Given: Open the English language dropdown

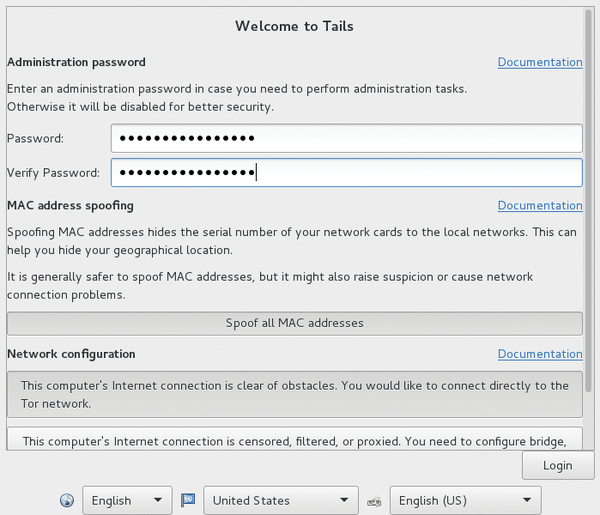Looking at the screenshot, I should coord(127,500).
